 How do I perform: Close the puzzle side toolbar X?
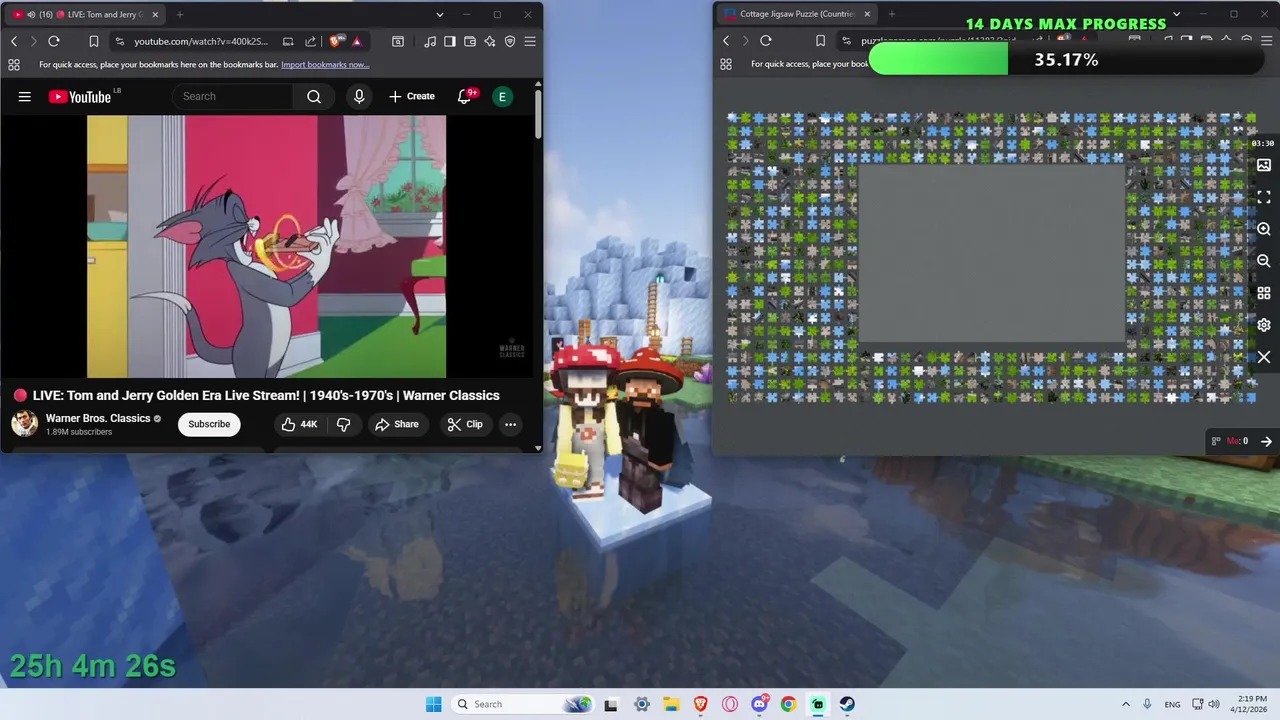coord(1264,357)
